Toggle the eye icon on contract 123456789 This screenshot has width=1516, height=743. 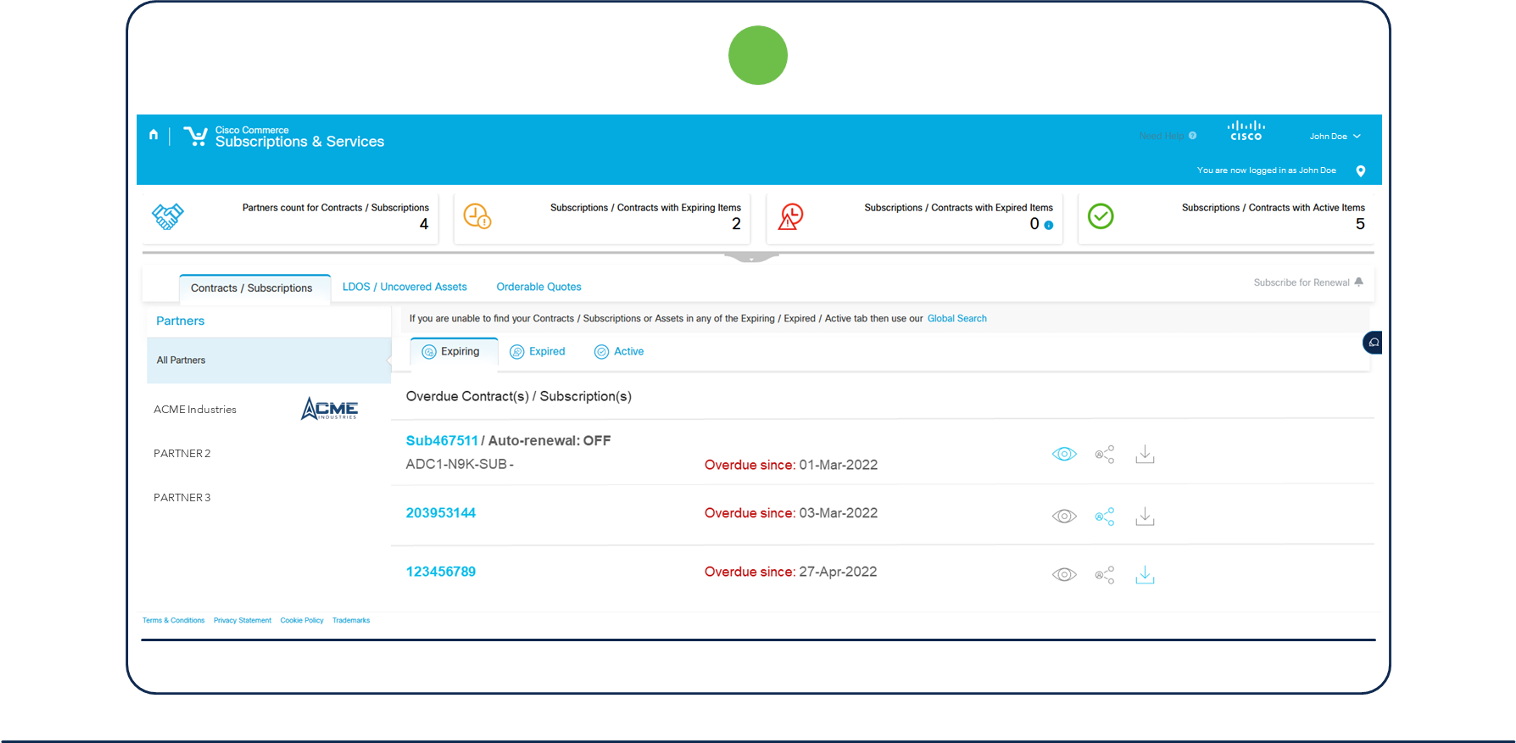[1064, 574]
